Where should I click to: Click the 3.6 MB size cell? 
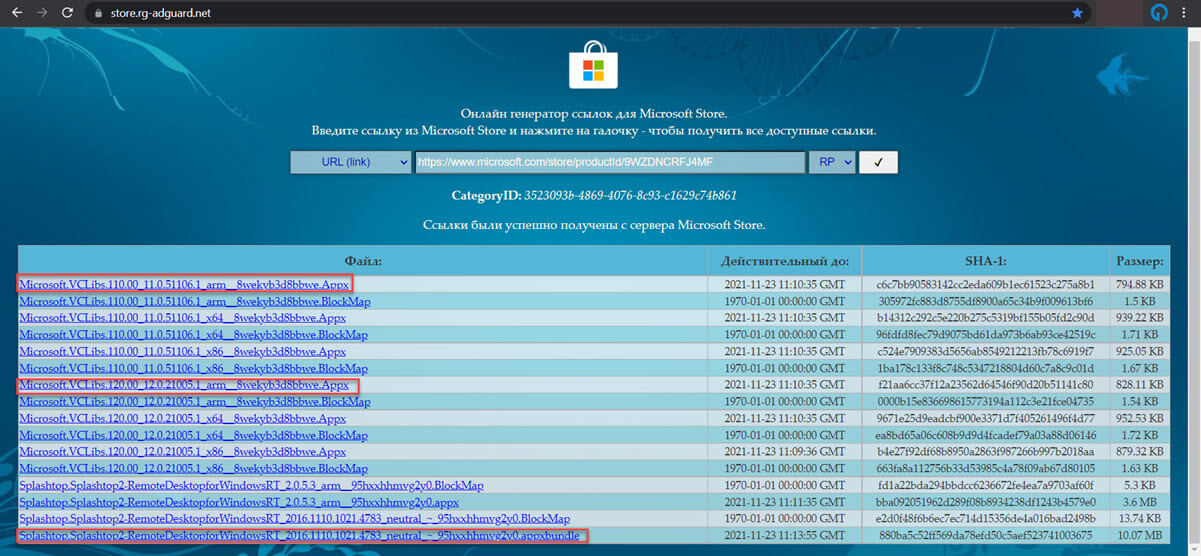[1141, 503]
